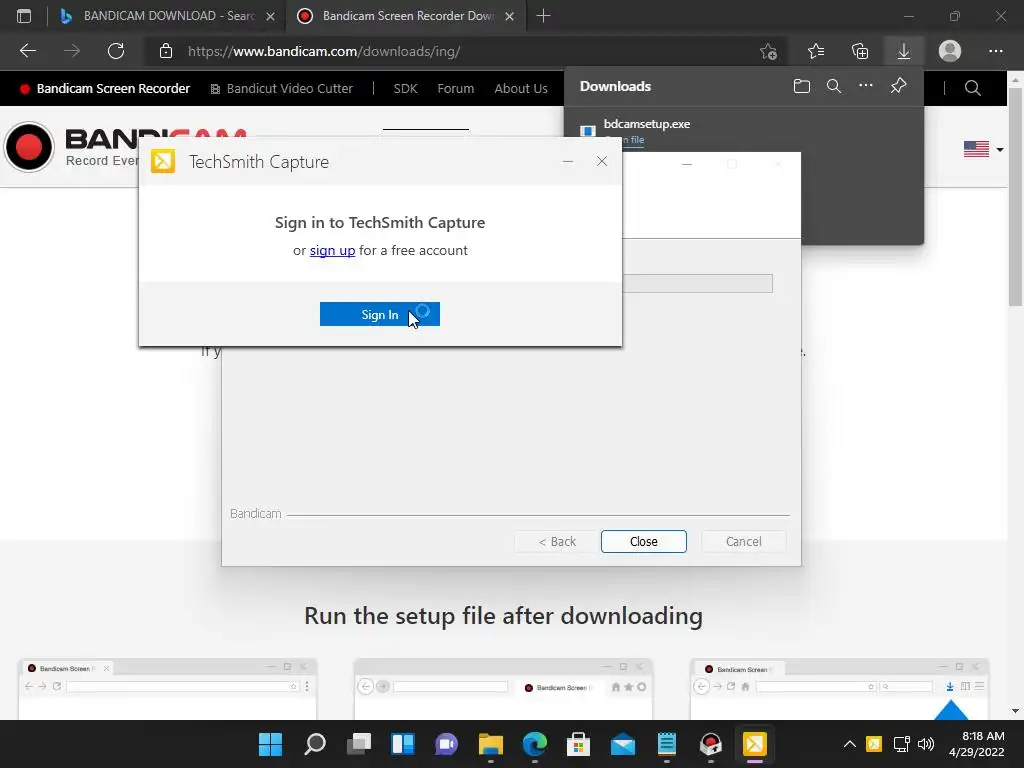Open the Windows Start menu

coord(270,744)
